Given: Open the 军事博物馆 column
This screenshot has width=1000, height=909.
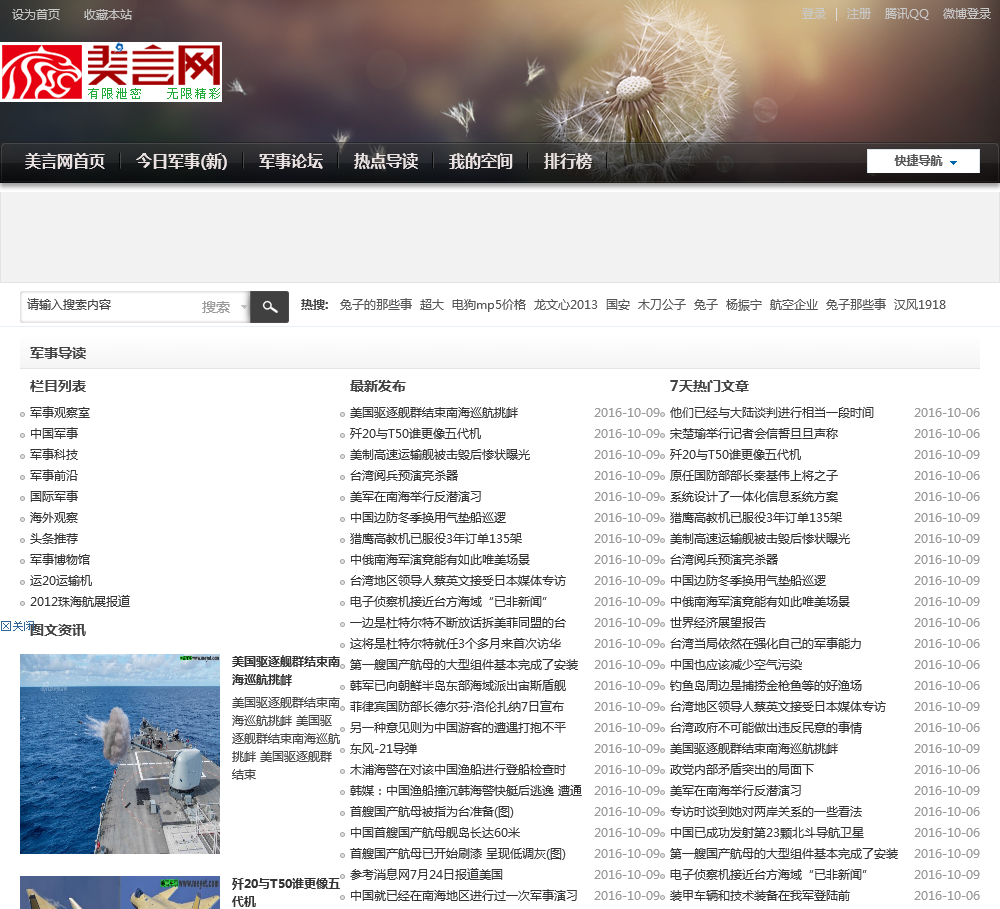Looking at the screenshot, I should click(60, 560).
